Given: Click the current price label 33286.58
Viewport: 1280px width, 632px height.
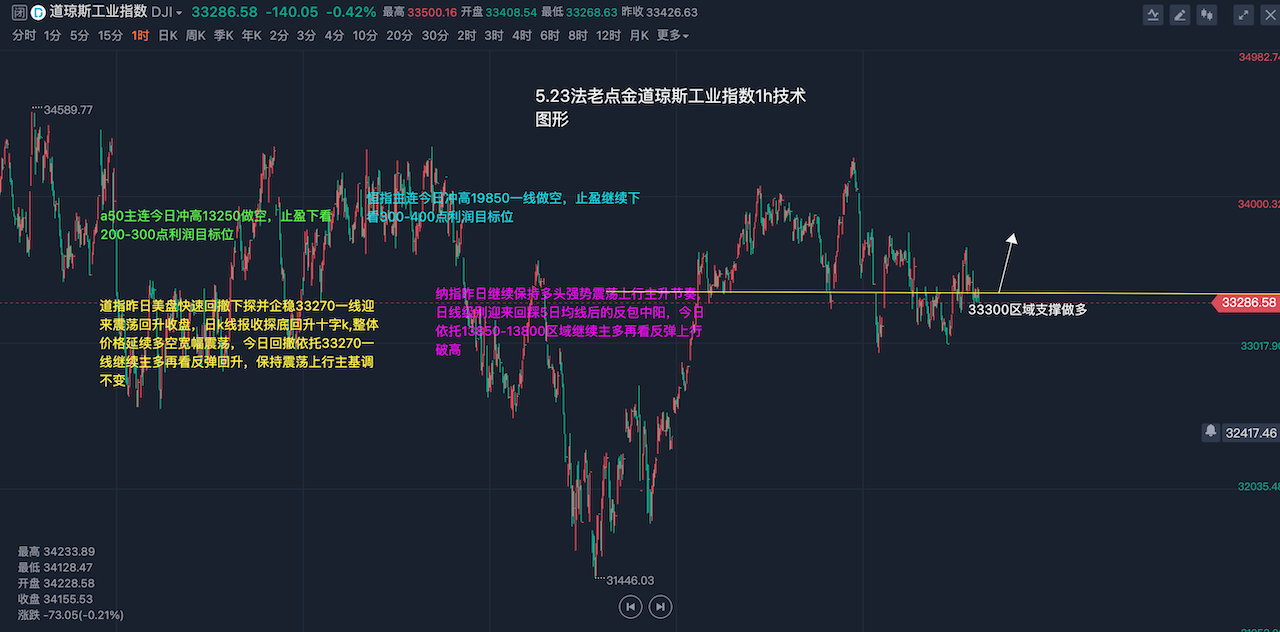Looking at the screenshot, I should pos(1249,302).
